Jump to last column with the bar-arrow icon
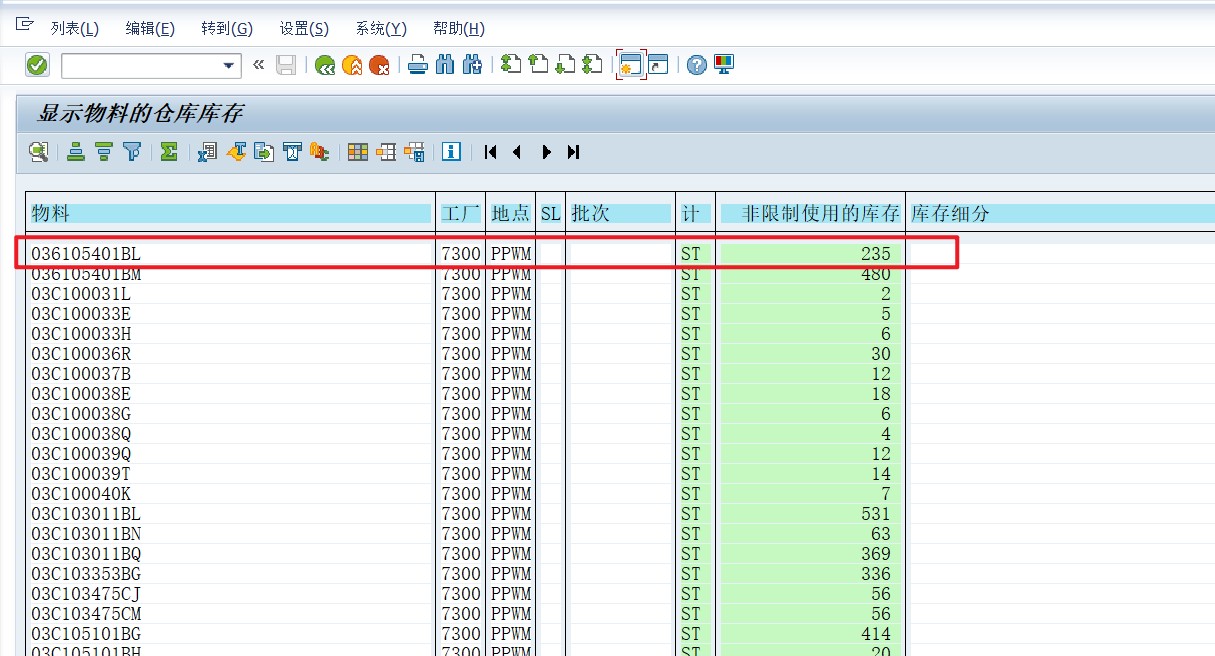The width and height of the screenshot is (1215, 656). point(573,152)
